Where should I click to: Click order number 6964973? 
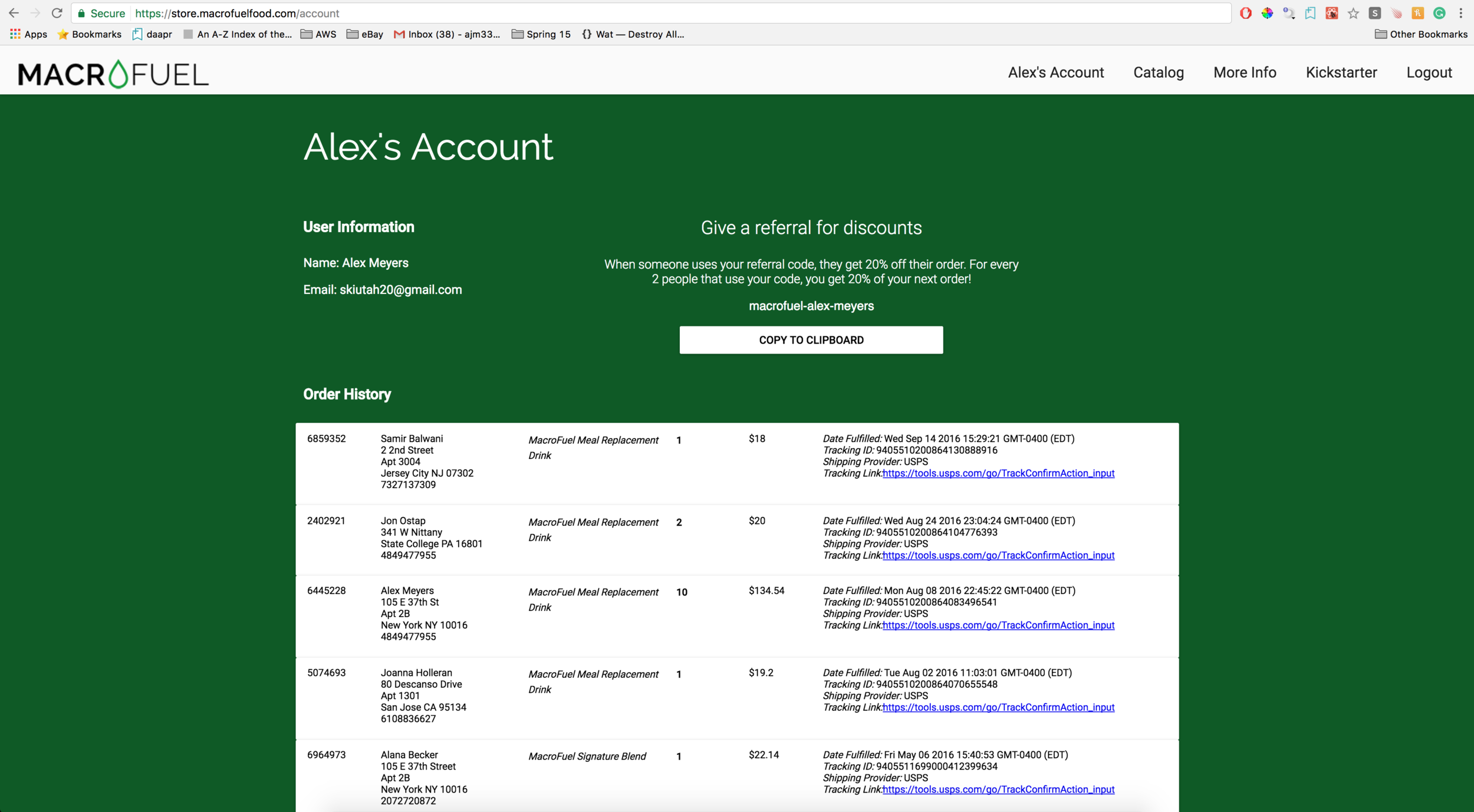point(326,755)
